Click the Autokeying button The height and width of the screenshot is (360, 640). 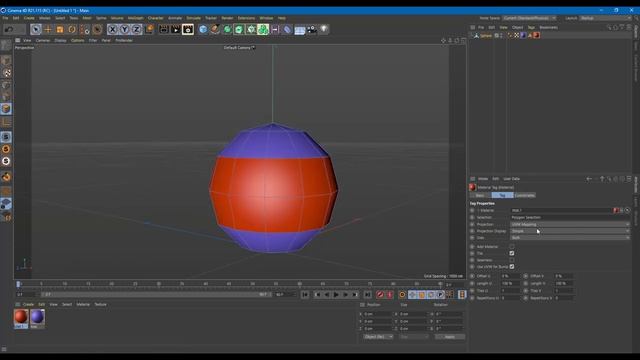pyautogui.click(x=390, y=294)
